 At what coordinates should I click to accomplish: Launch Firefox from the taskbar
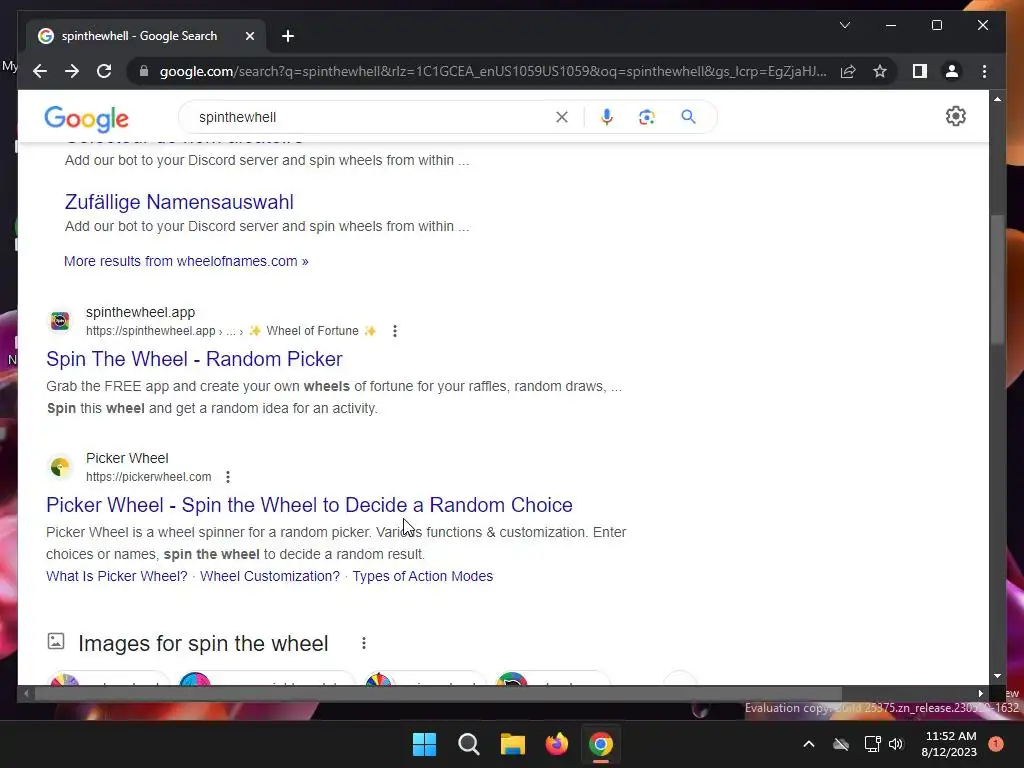(556, 744)
